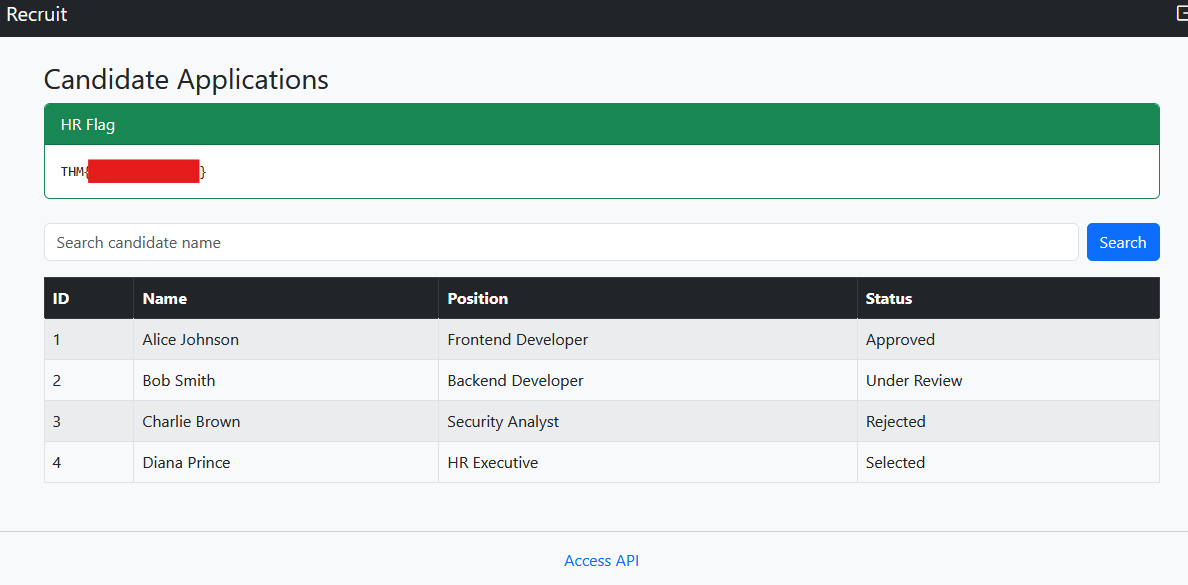1188x585 pixels.
Task: Select the Candidate Applications heading
Action: (x=186, y=80)
